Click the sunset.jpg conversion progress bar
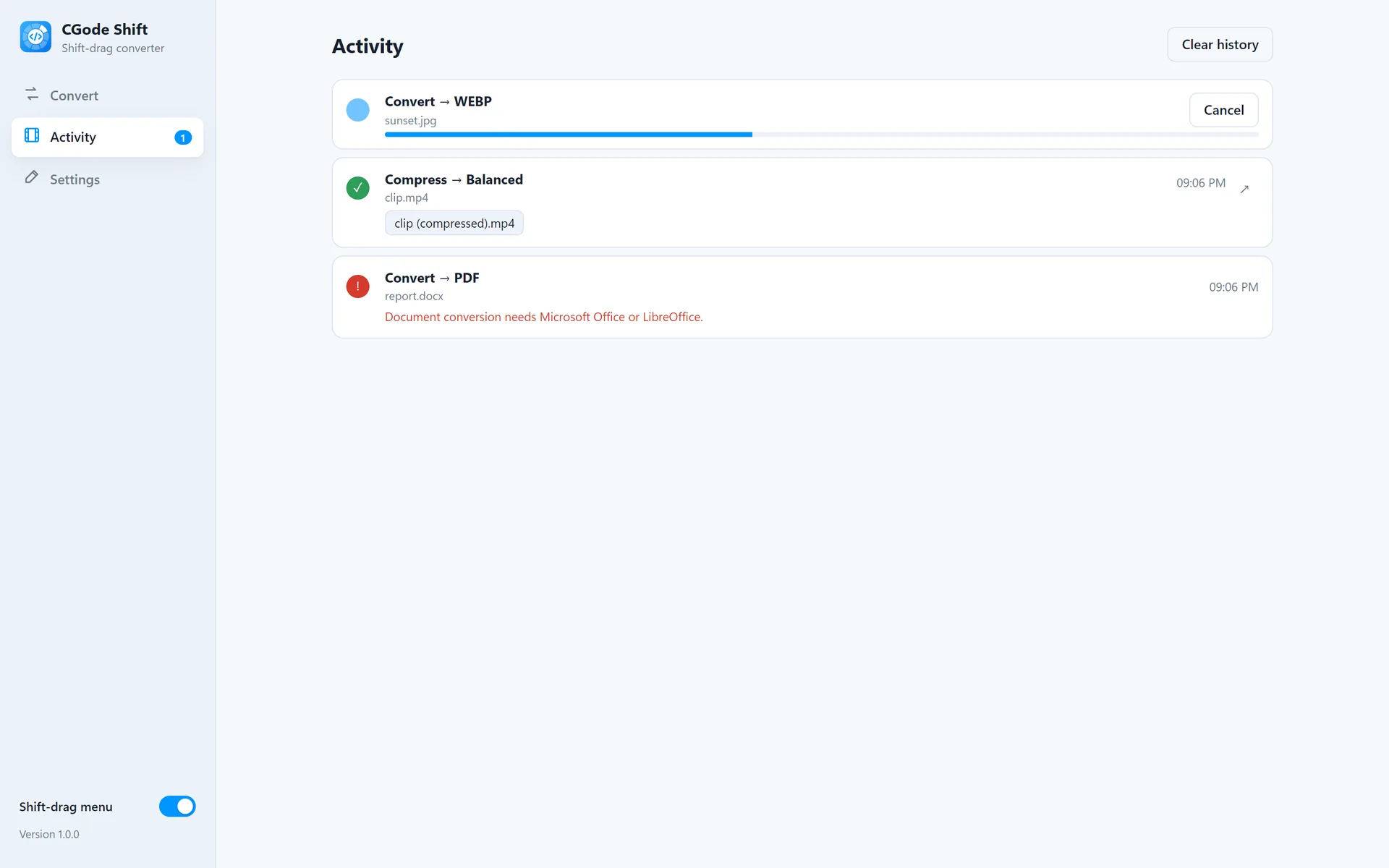The image size is (1389, 868). coord(821,135)
